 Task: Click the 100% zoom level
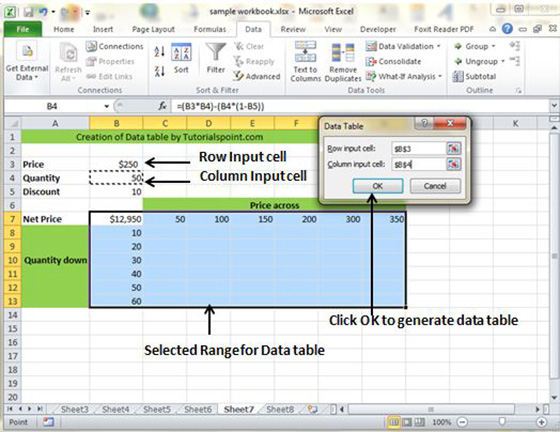(x=441, y=422)
